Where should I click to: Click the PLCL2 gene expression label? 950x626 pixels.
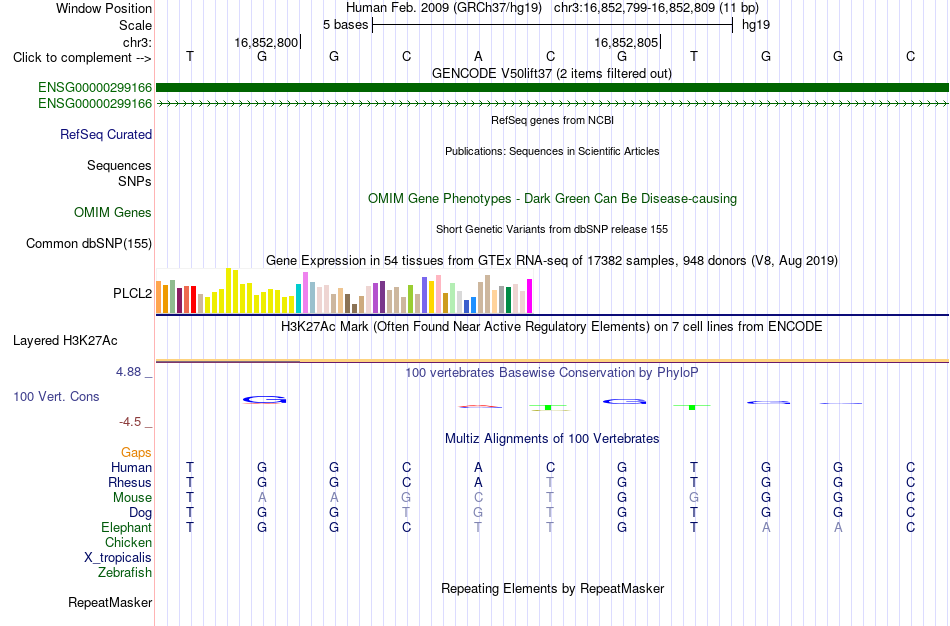132,293
